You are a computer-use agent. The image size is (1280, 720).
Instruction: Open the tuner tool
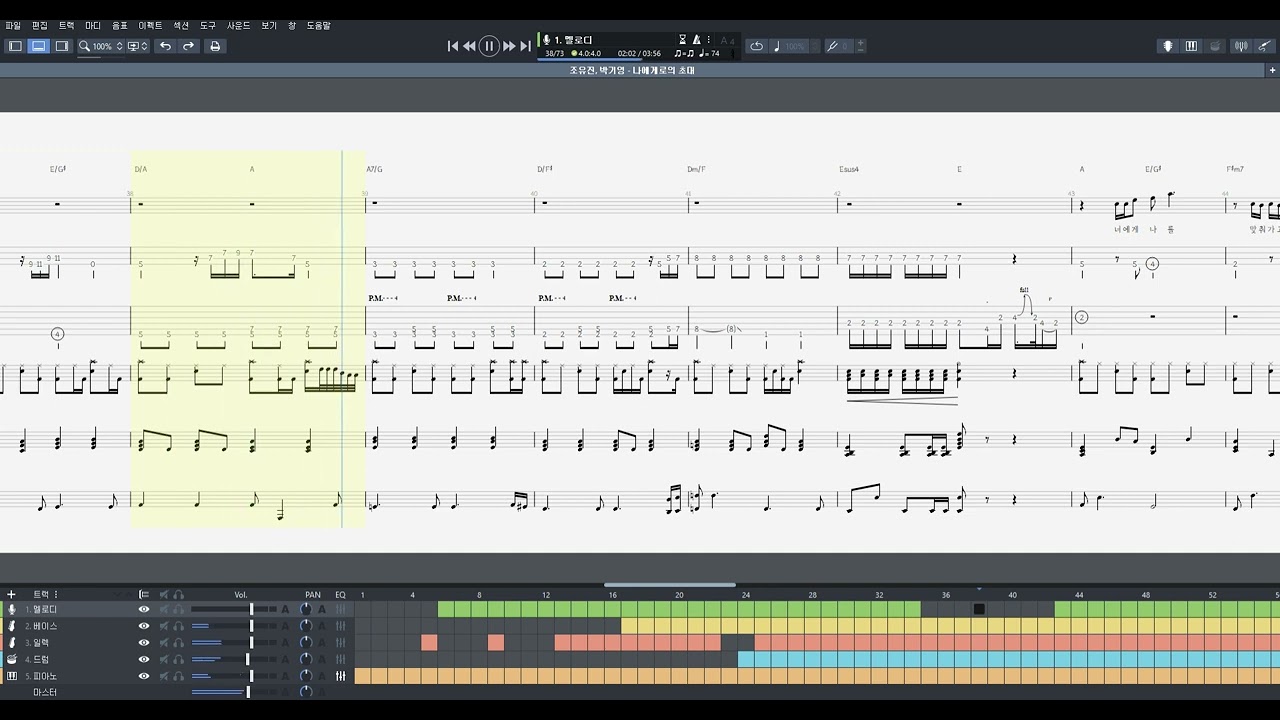point(1241,46)
